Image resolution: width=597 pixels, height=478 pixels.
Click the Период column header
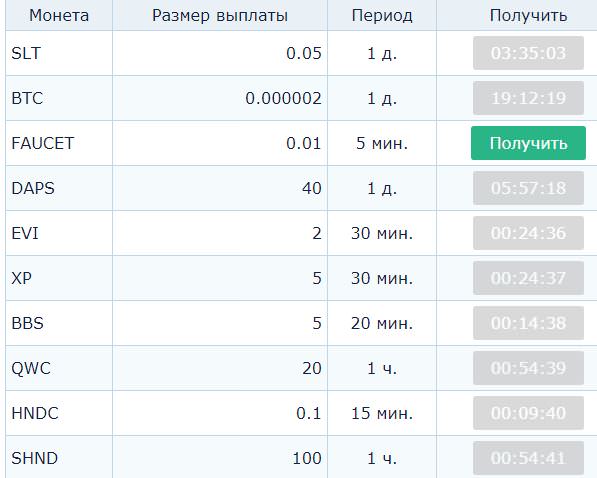tap(382, 15)
